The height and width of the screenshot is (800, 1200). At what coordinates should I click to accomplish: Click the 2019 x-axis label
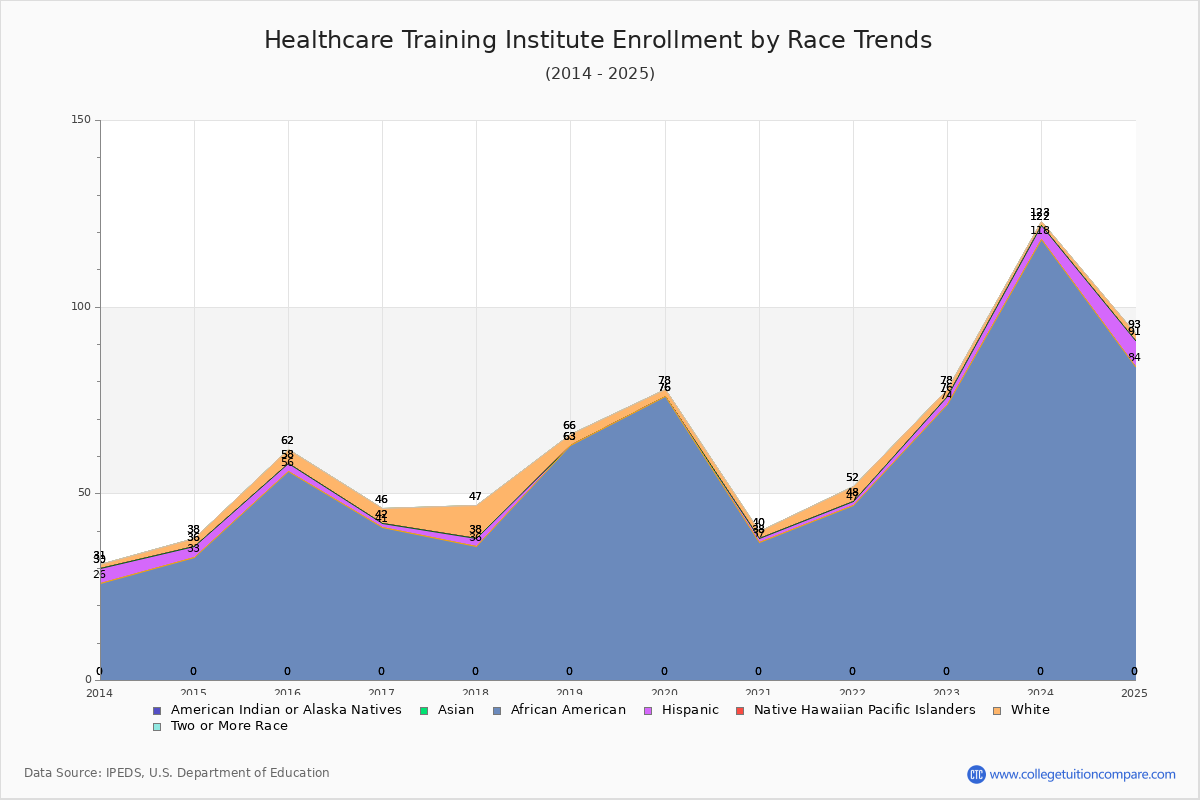pyautogui.click(x=570, y=693)
